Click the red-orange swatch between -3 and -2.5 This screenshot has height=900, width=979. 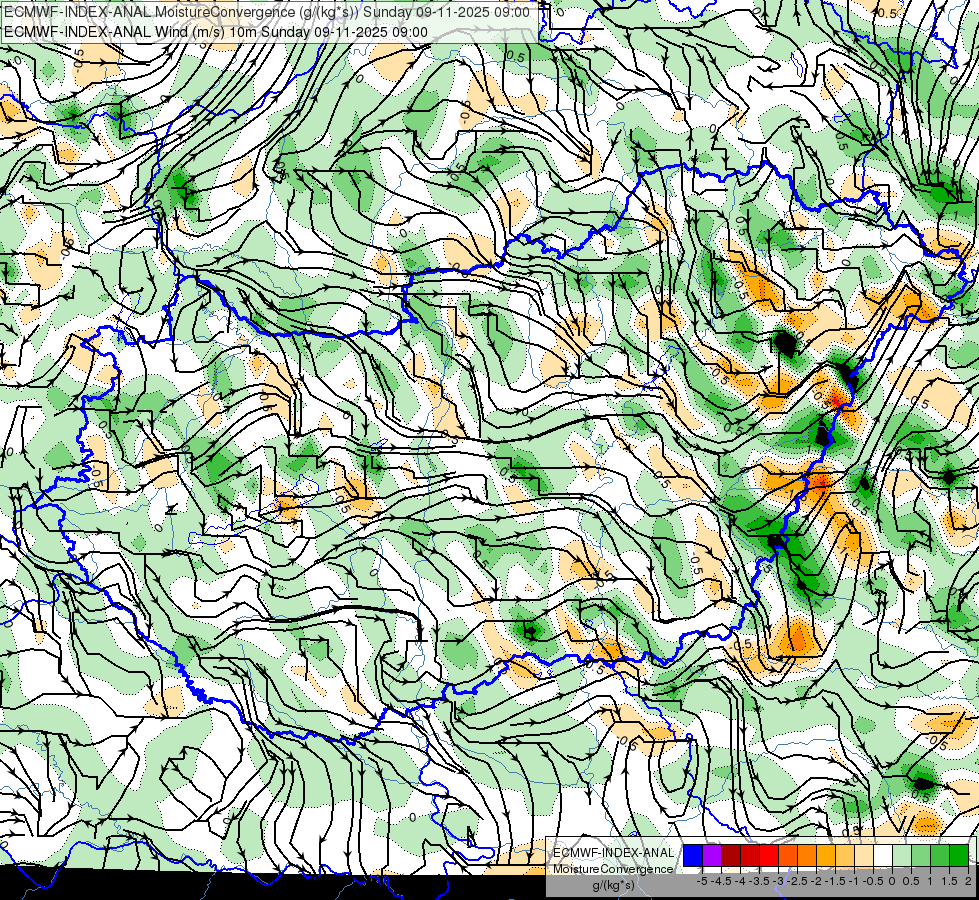coord(788,855)
